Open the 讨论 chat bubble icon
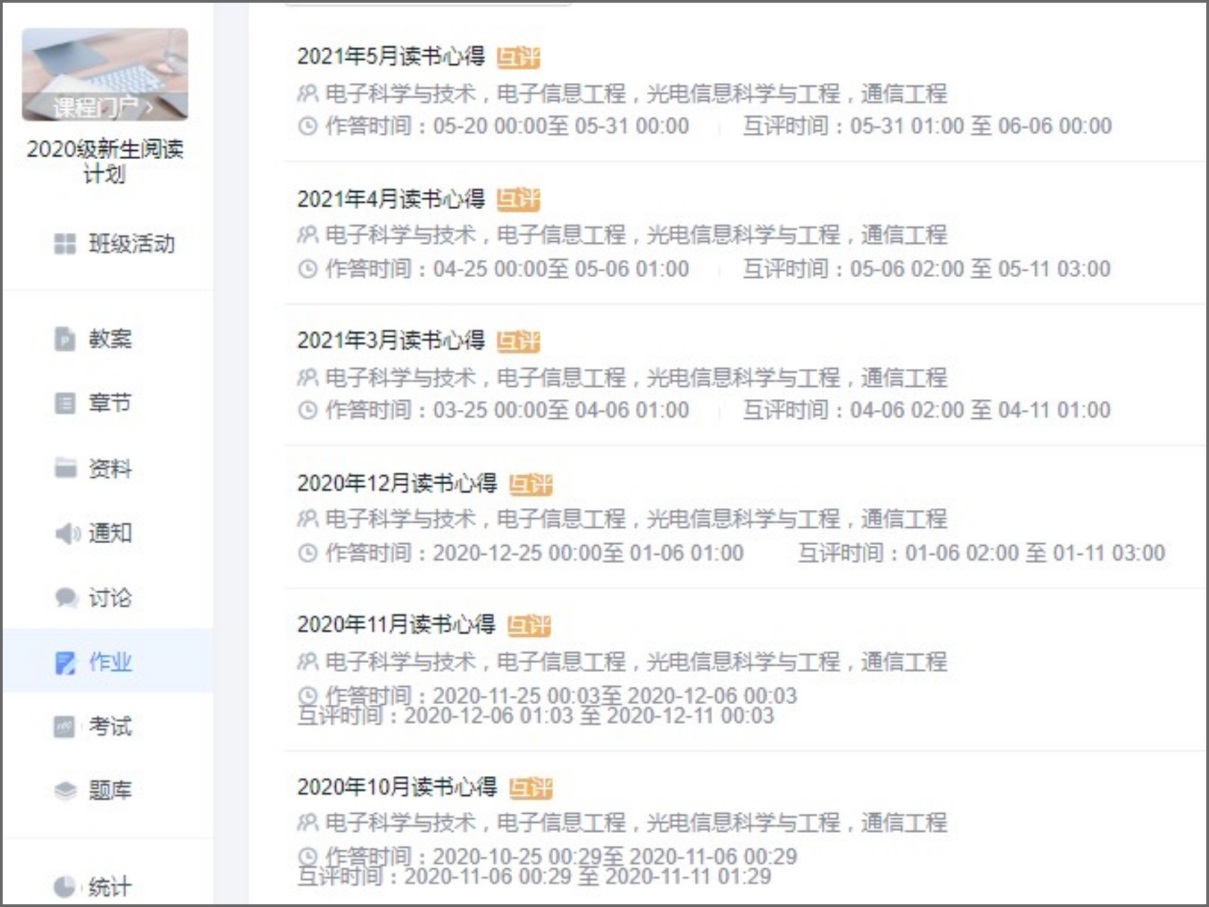Screen dimensions: 1209x907 66,598
